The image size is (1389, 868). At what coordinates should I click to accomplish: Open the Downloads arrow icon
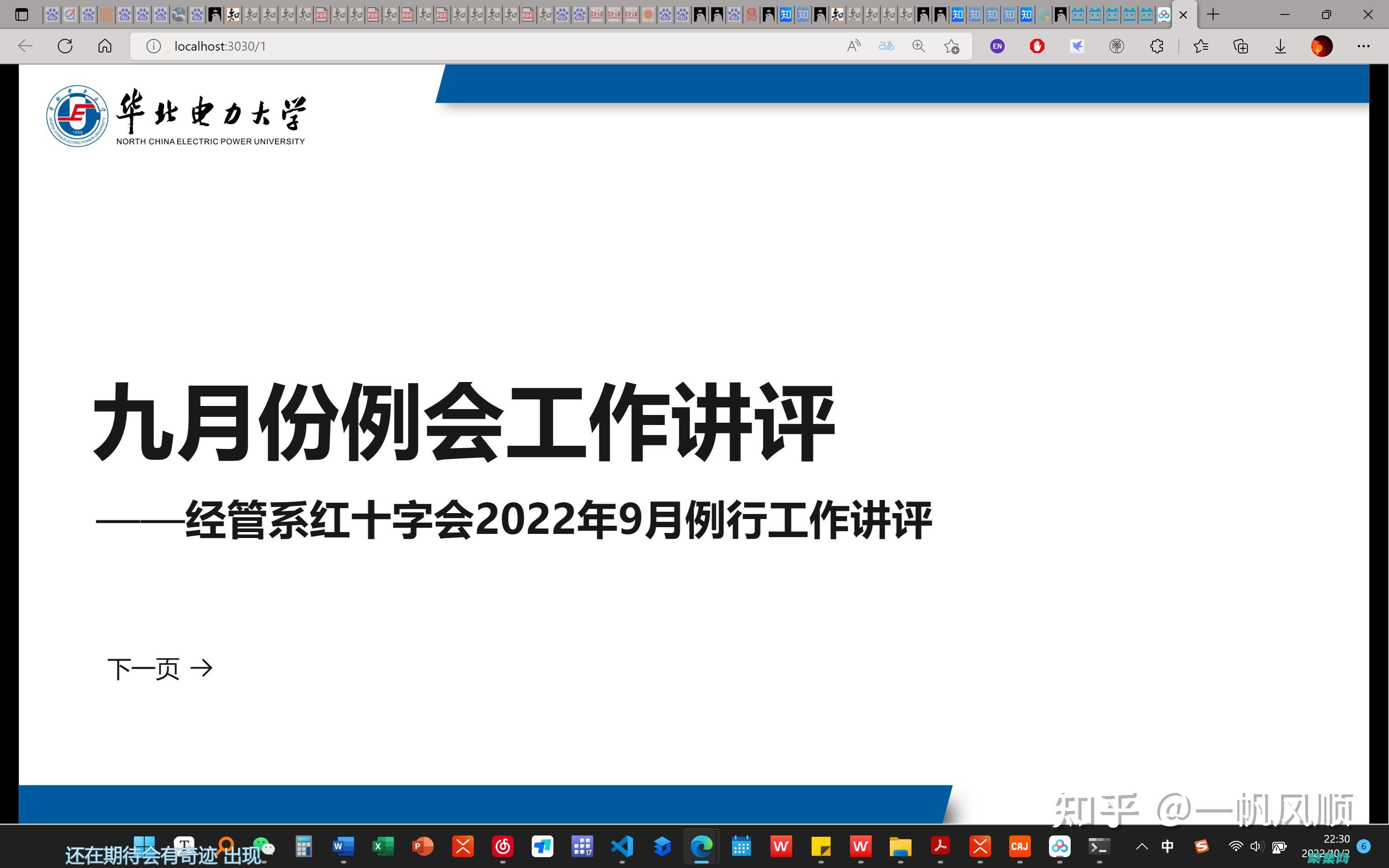[x=1280, y=46]
